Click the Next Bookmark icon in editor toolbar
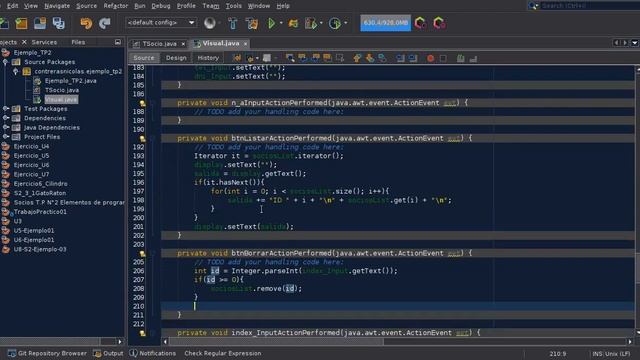The image size is (640, 360). [x=370, y=58]
